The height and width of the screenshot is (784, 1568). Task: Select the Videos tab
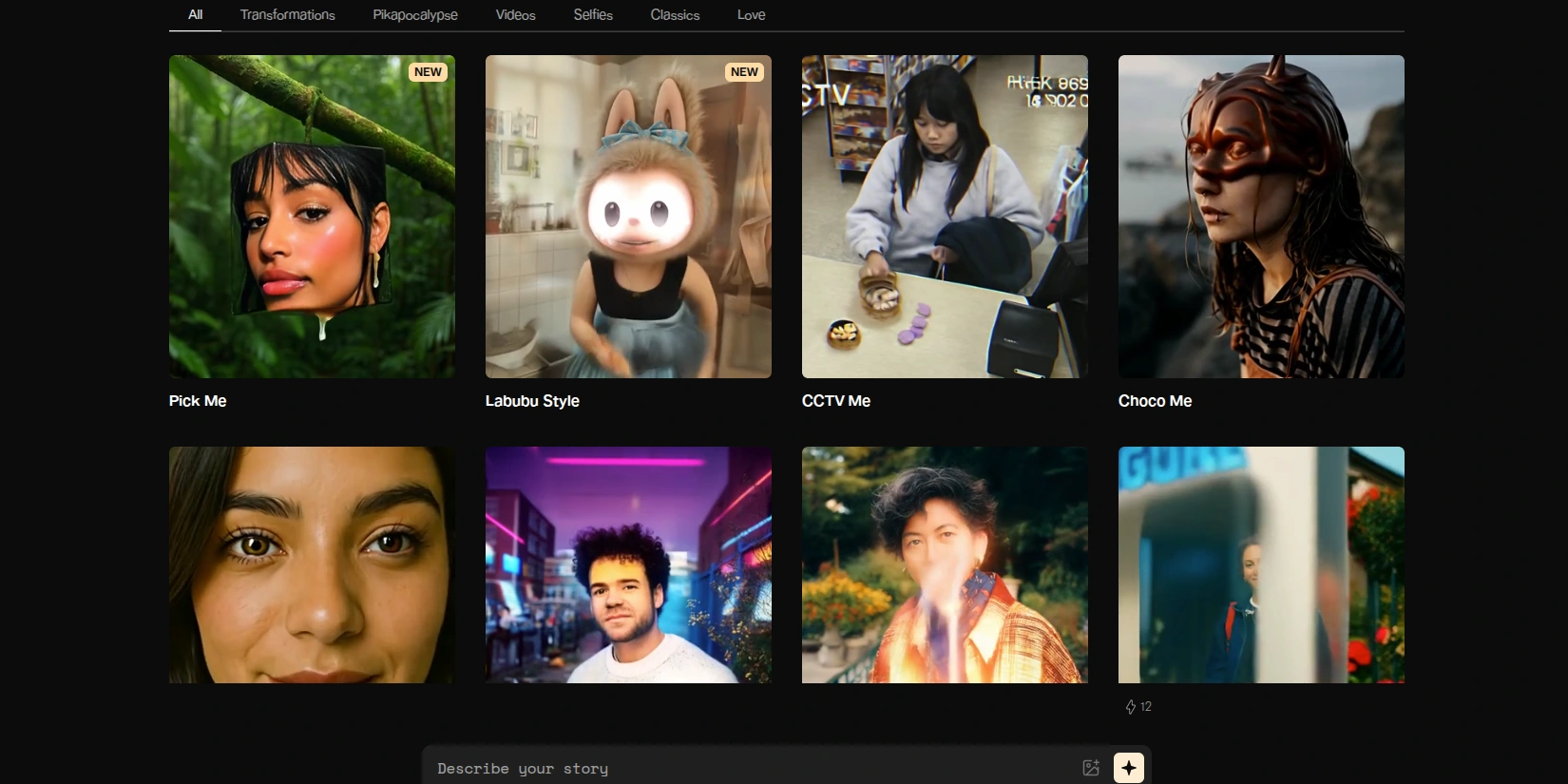pos(515,15)
